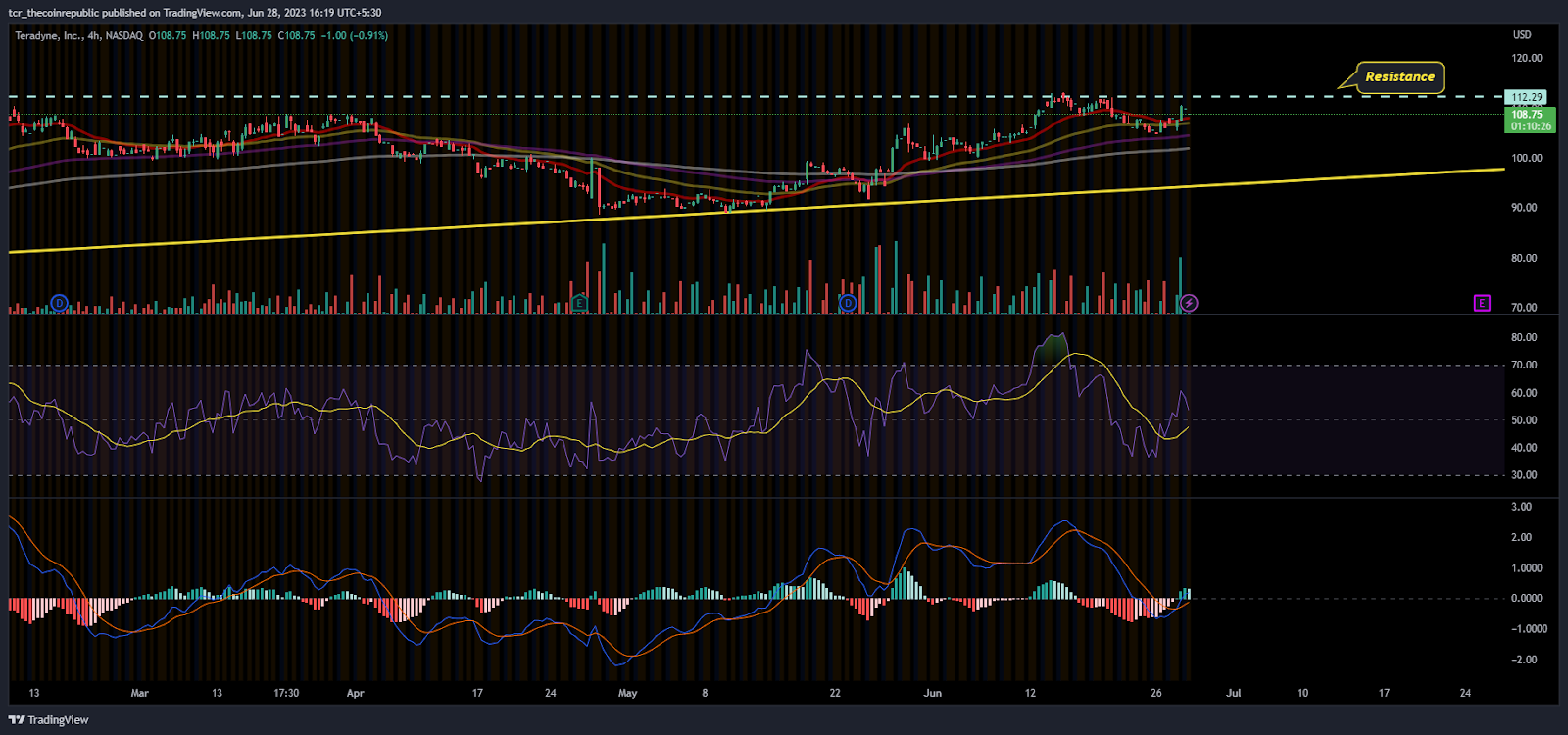The image size is (1568, 735).
Task: Click the Jun date label on time axis
Action: click(x=933, y=693)
